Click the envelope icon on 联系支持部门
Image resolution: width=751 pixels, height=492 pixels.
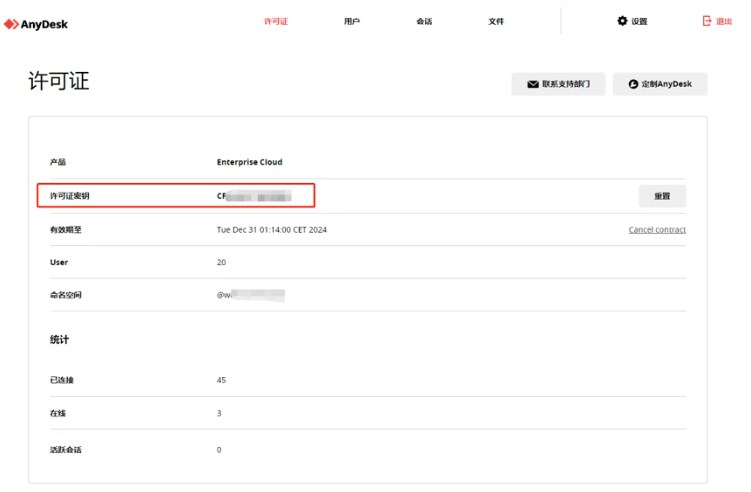(x=531, y=85)
